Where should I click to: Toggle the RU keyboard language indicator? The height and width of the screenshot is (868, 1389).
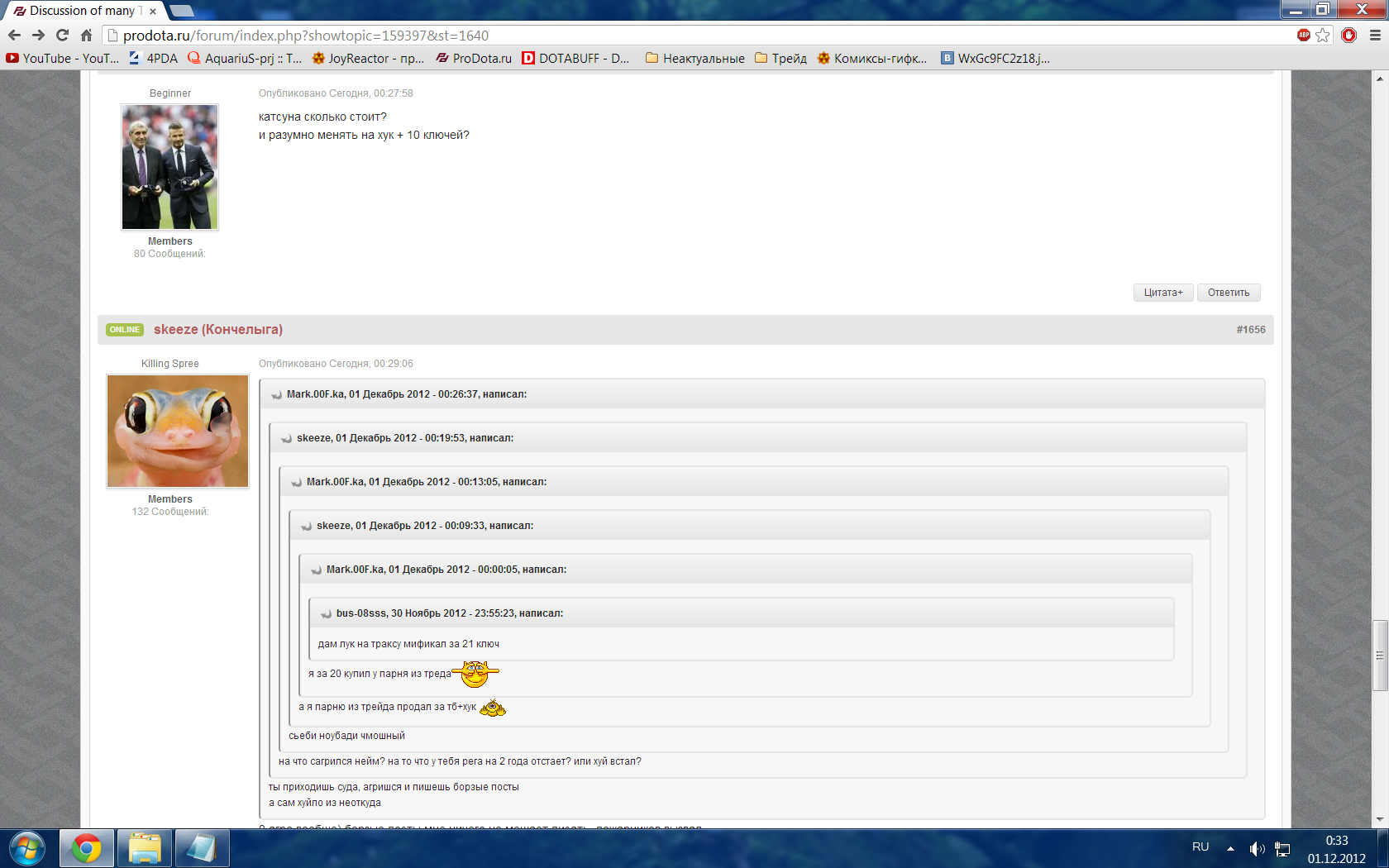(x=1200, y=847)
